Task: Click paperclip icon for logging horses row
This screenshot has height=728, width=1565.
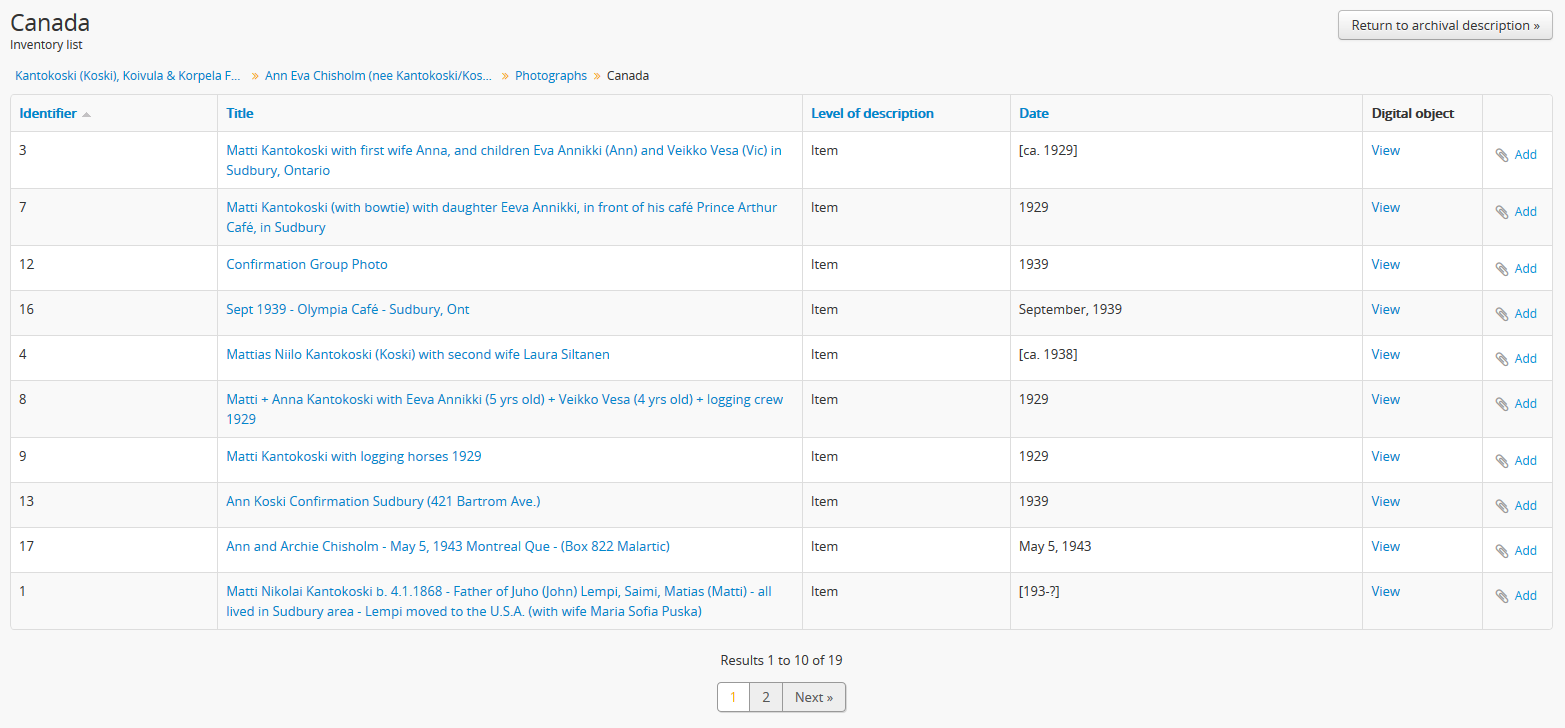Action: click(1502, 461)
